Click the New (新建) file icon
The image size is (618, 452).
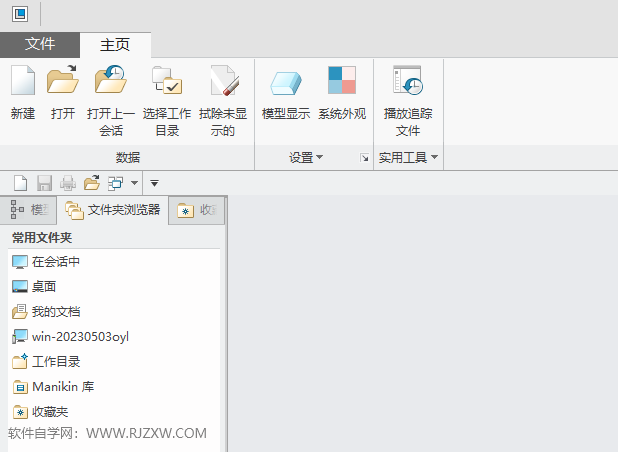pos(23,80)
